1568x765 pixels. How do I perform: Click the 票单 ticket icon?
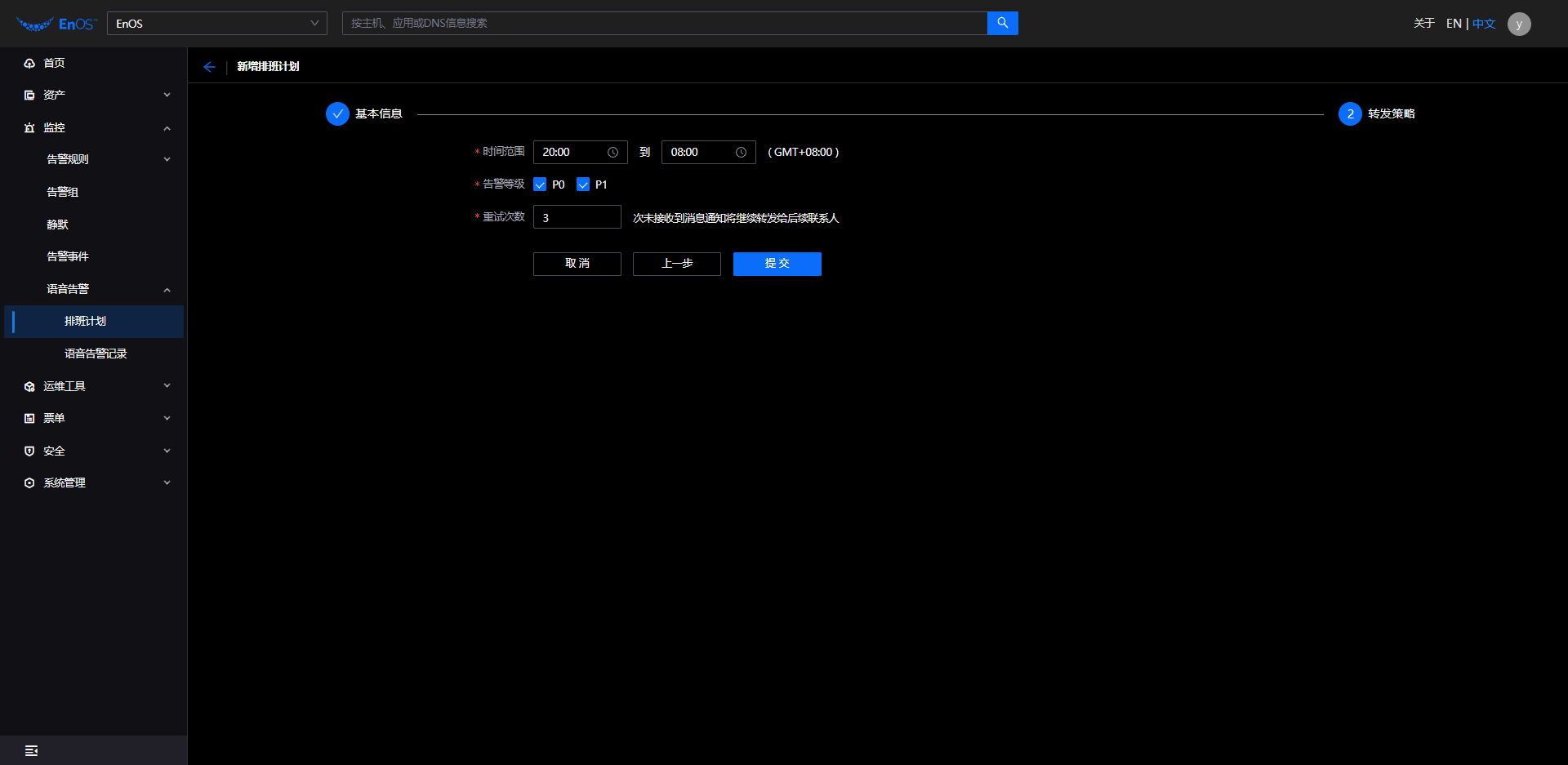coord(29,418)
